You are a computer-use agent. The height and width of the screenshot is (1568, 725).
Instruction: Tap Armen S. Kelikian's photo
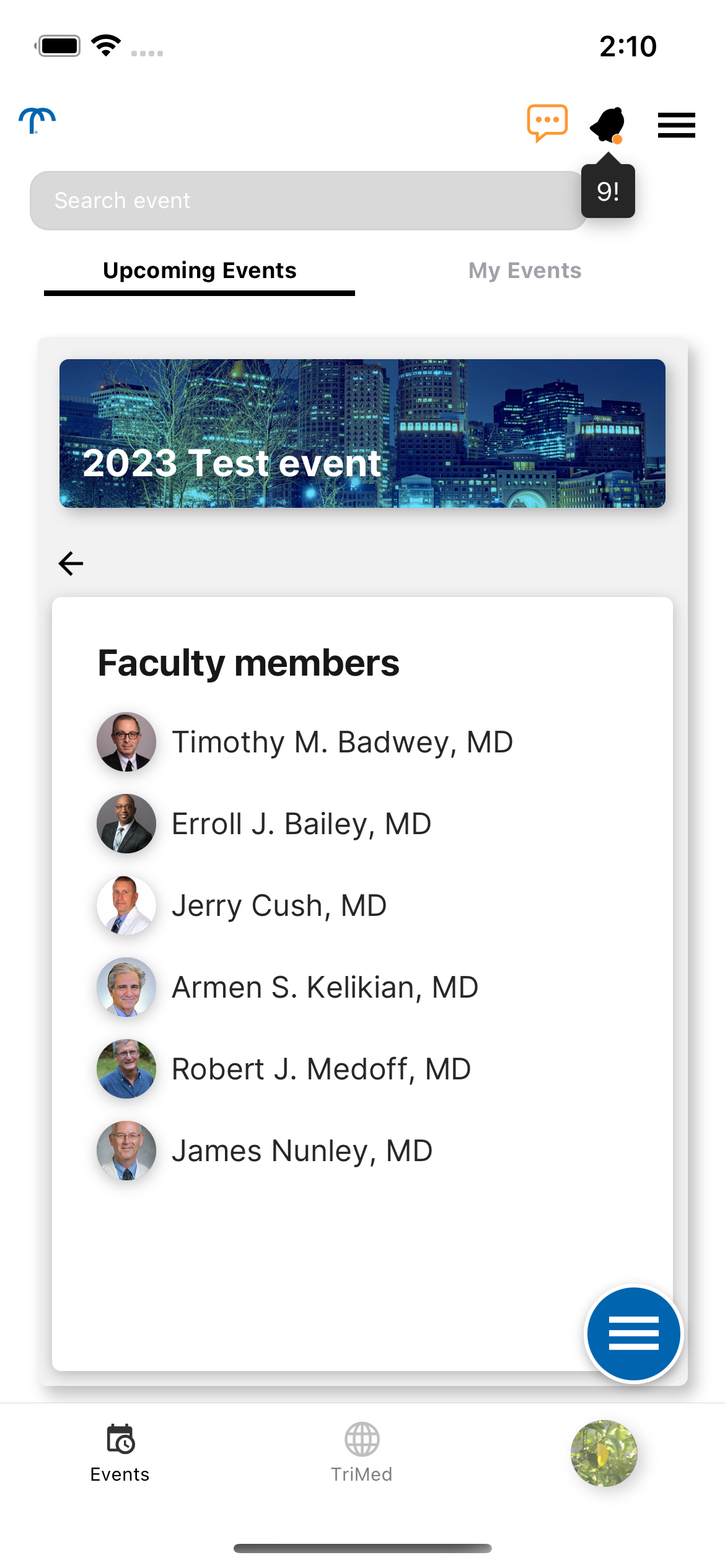point(126,987)
